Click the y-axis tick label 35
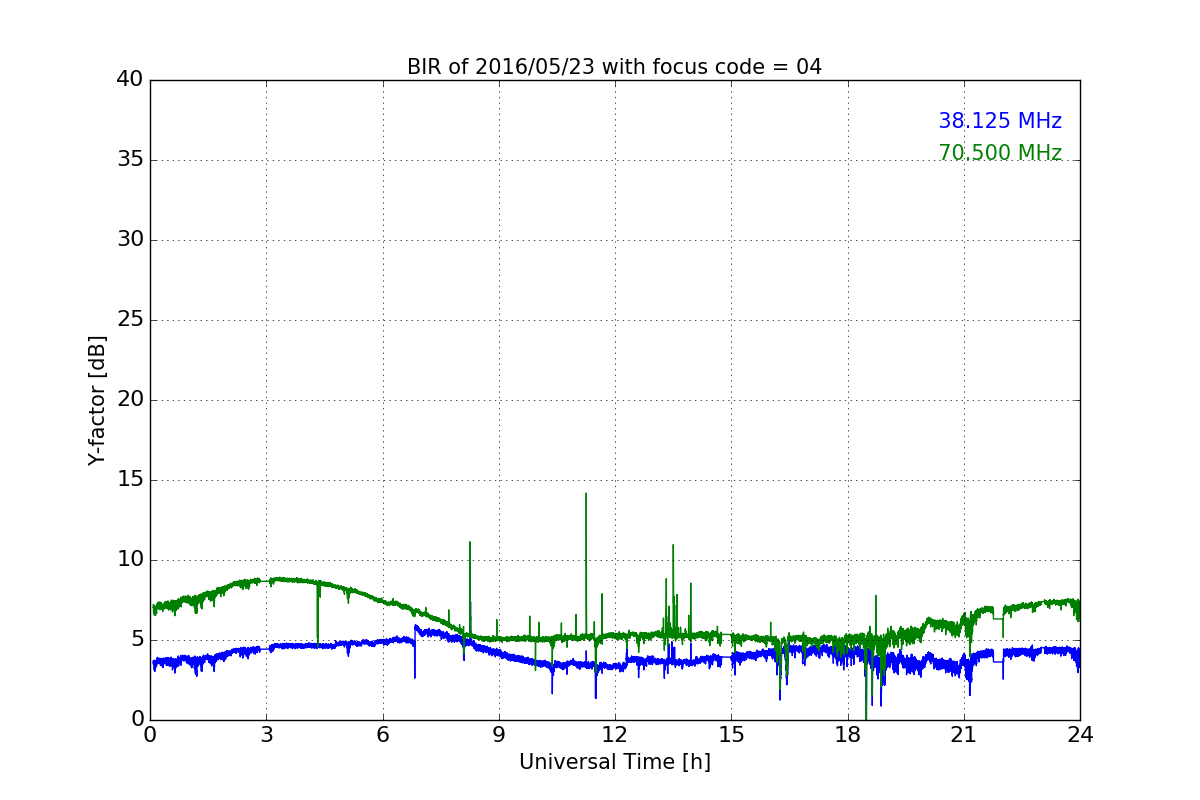 (130, 160)
